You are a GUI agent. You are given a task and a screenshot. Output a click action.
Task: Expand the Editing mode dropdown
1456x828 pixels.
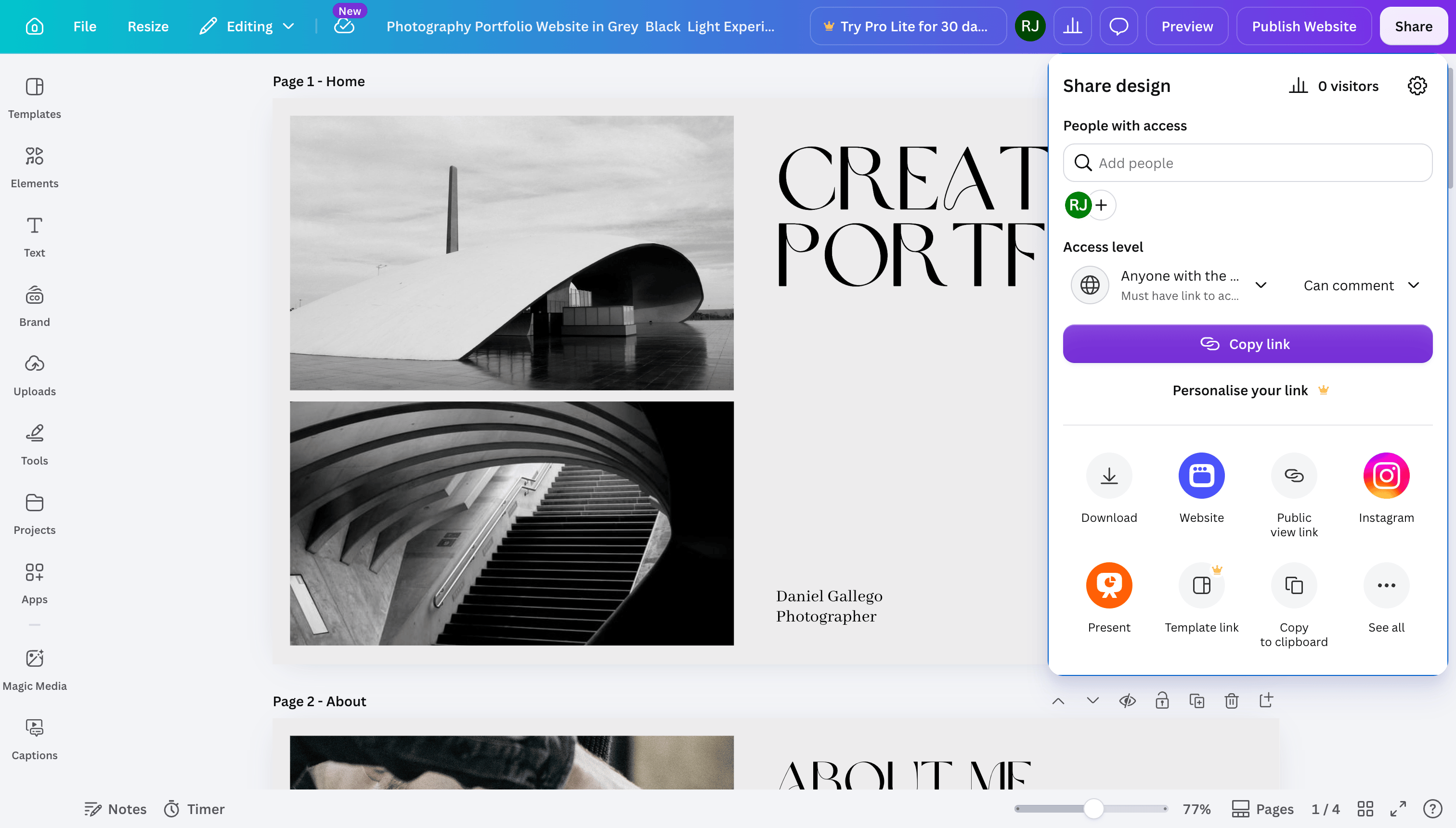pyautogui.click(x=247, y=26)
